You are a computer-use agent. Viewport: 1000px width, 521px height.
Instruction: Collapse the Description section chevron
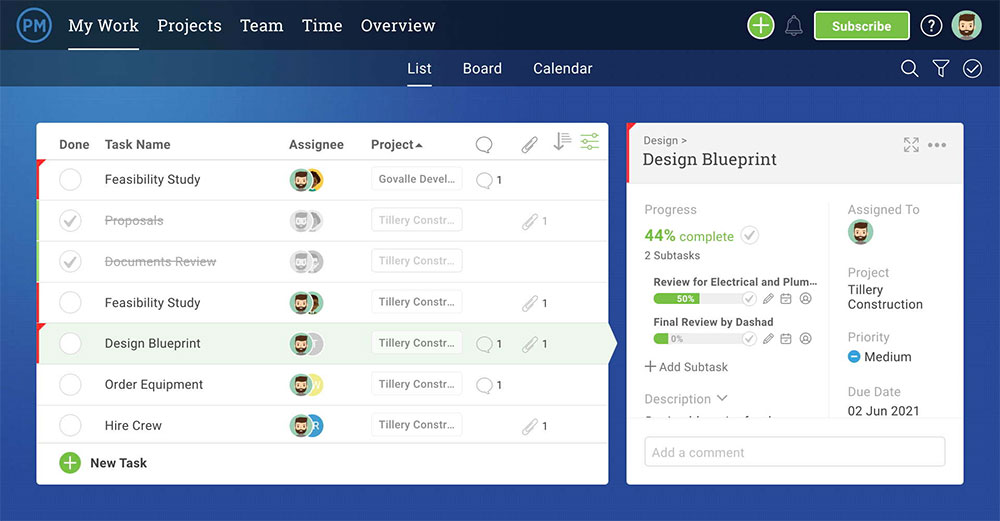(722, 398)
